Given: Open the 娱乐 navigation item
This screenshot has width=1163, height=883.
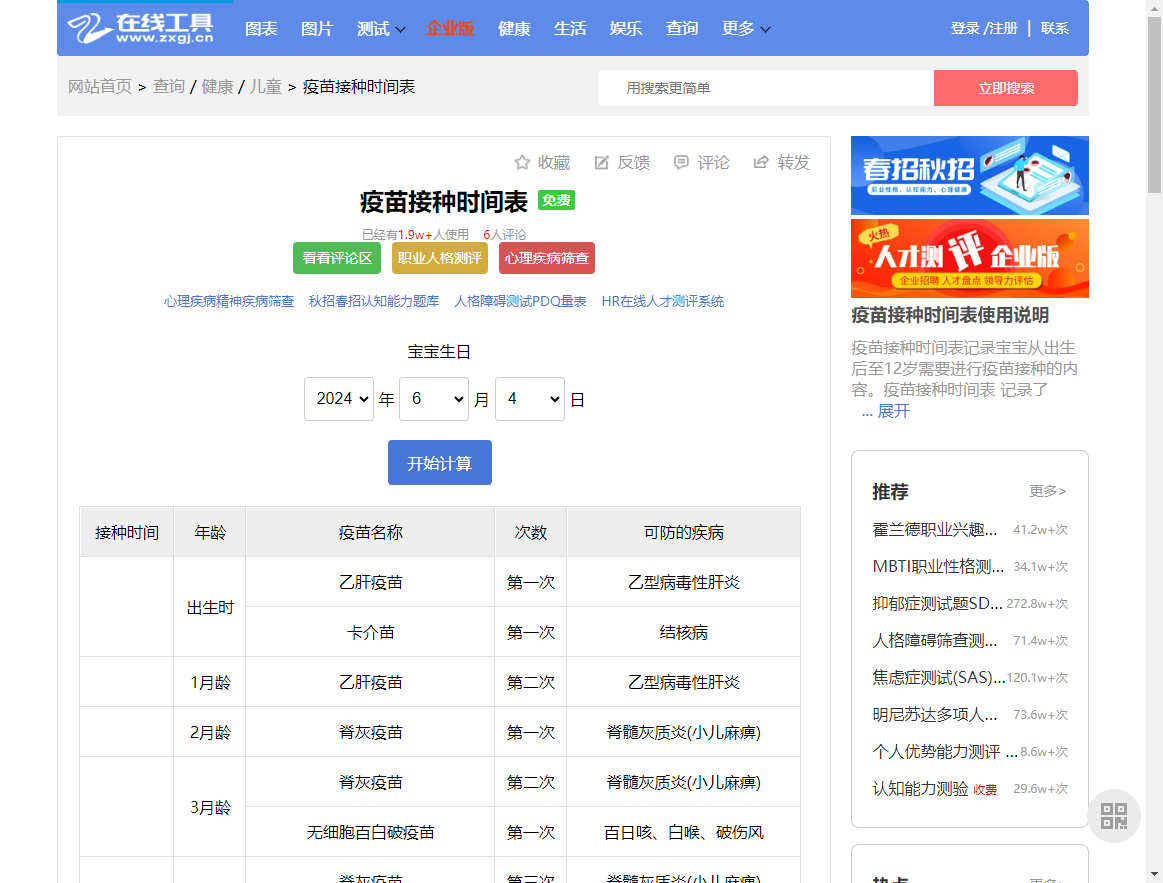Looking at the screenshot, I should tap(626, 28).
